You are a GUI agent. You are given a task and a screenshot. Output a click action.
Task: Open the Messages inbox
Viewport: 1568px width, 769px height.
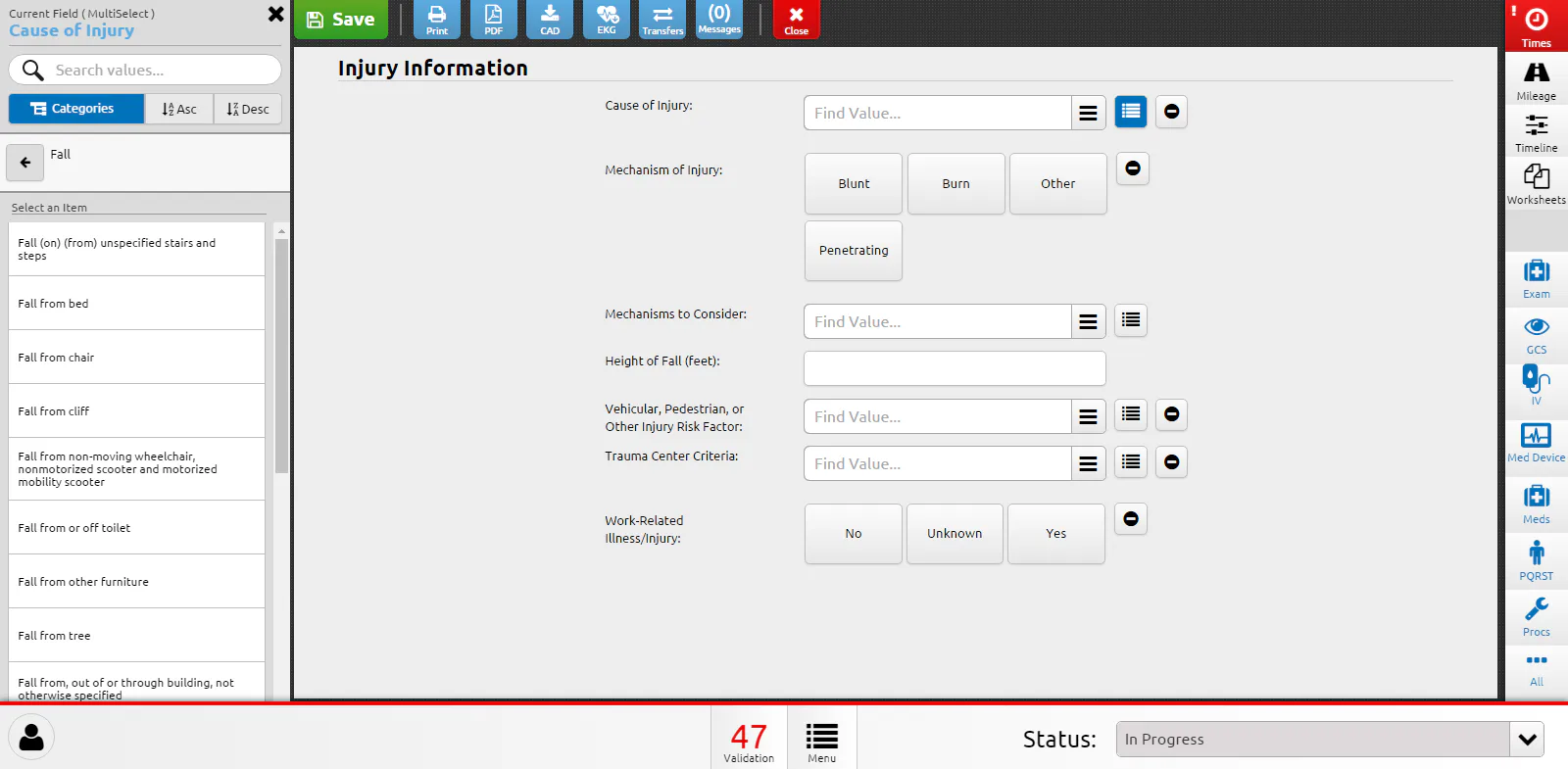719,20
